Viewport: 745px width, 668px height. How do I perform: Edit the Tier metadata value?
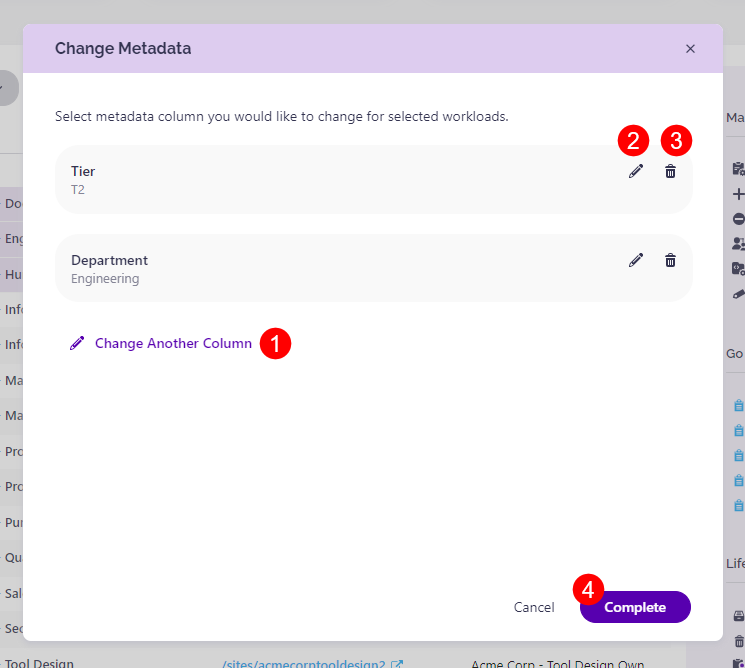pyautogui.click(x=636, y=171)
